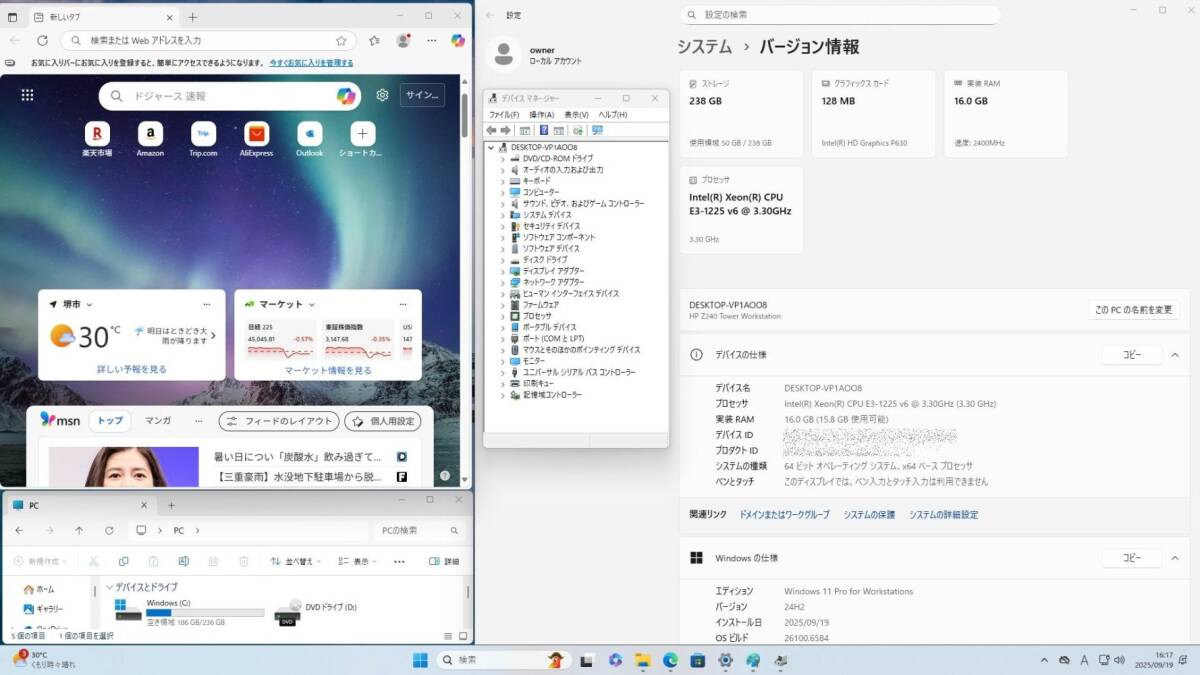Expand the keyboard devices node
The image size is (1200, 675).
503,181
